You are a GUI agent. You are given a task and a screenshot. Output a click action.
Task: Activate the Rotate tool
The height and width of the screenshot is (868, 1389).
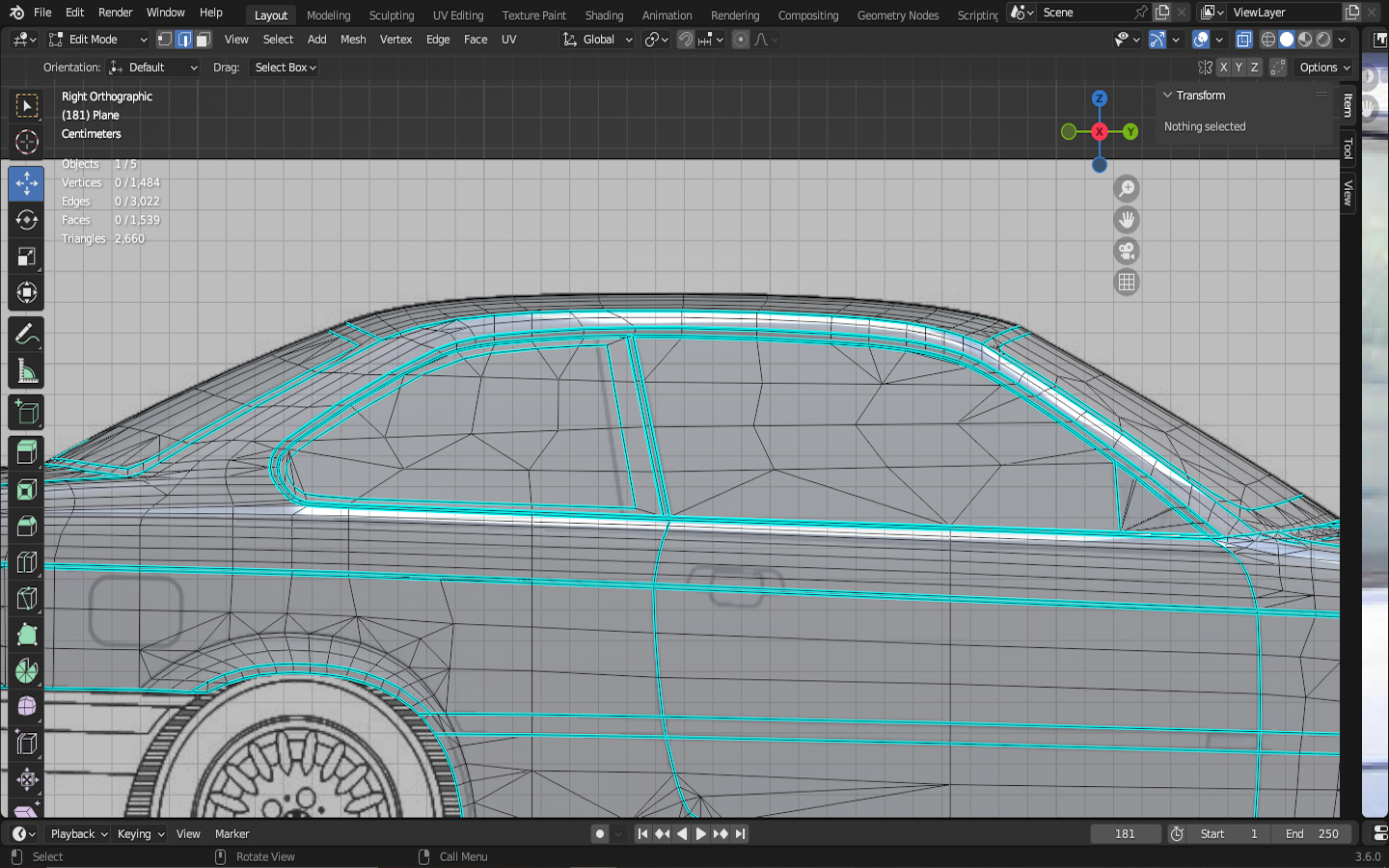(x=26, y=220)
